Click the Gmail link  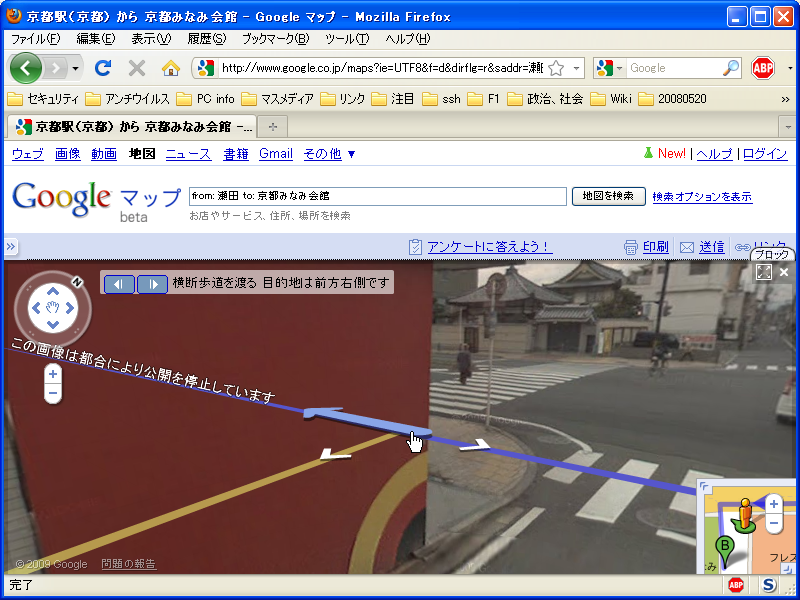click(x=276, y=154)
